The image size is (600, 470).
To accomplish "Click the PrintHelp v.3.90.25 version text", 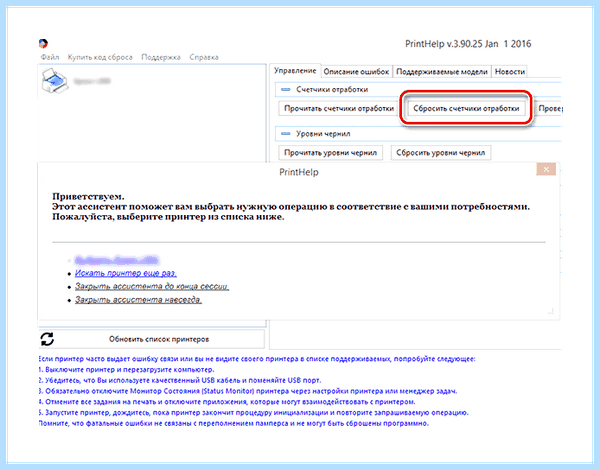I will (x=468, y=44).
